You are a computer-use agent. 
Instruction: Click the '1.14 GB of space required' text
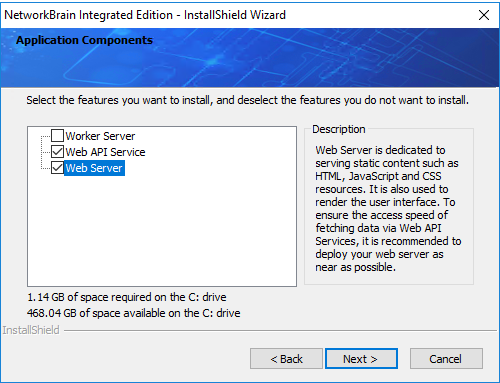point(127,297)
